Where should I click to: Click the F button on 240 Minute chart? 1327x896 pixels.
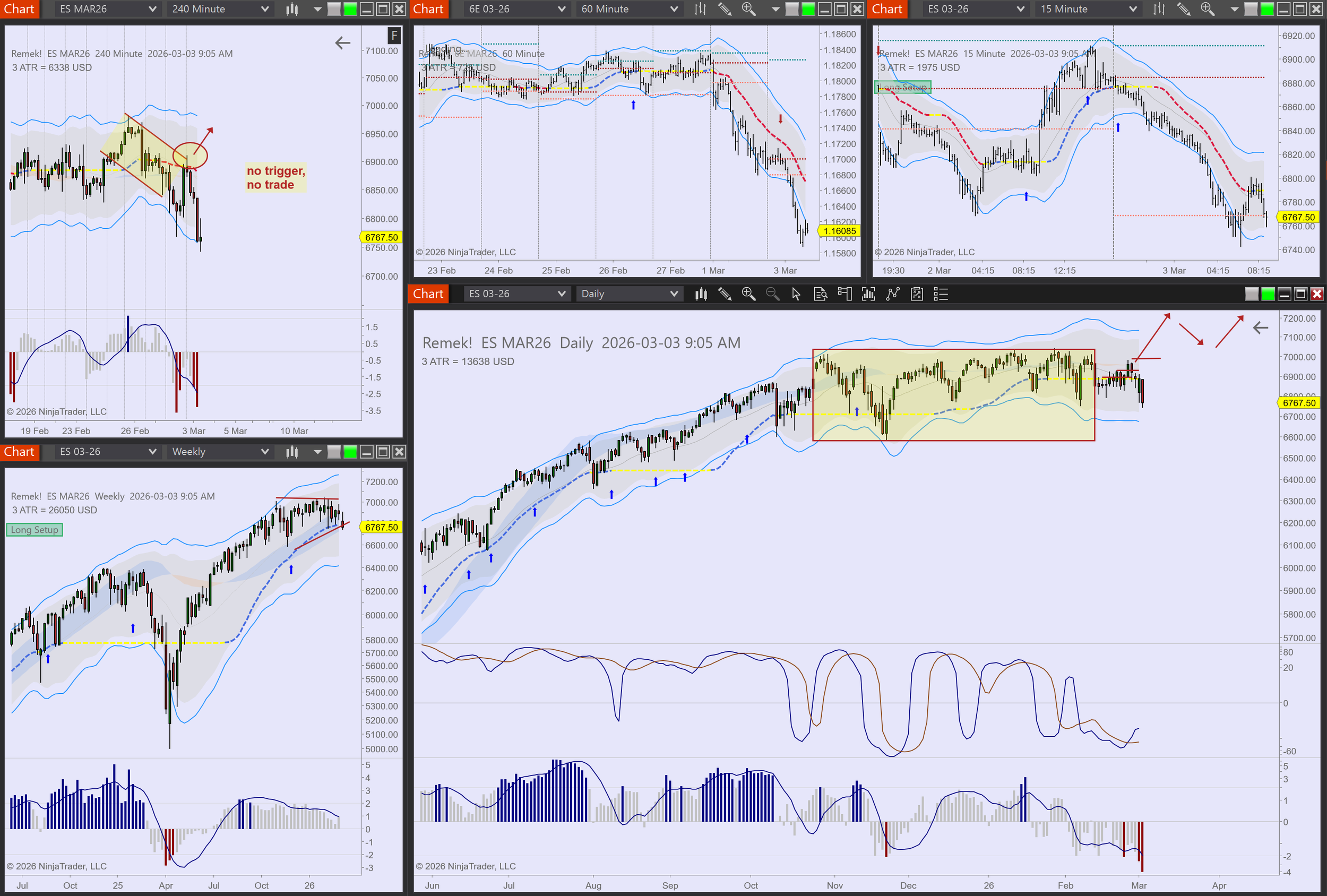click(x=394, y=36)
